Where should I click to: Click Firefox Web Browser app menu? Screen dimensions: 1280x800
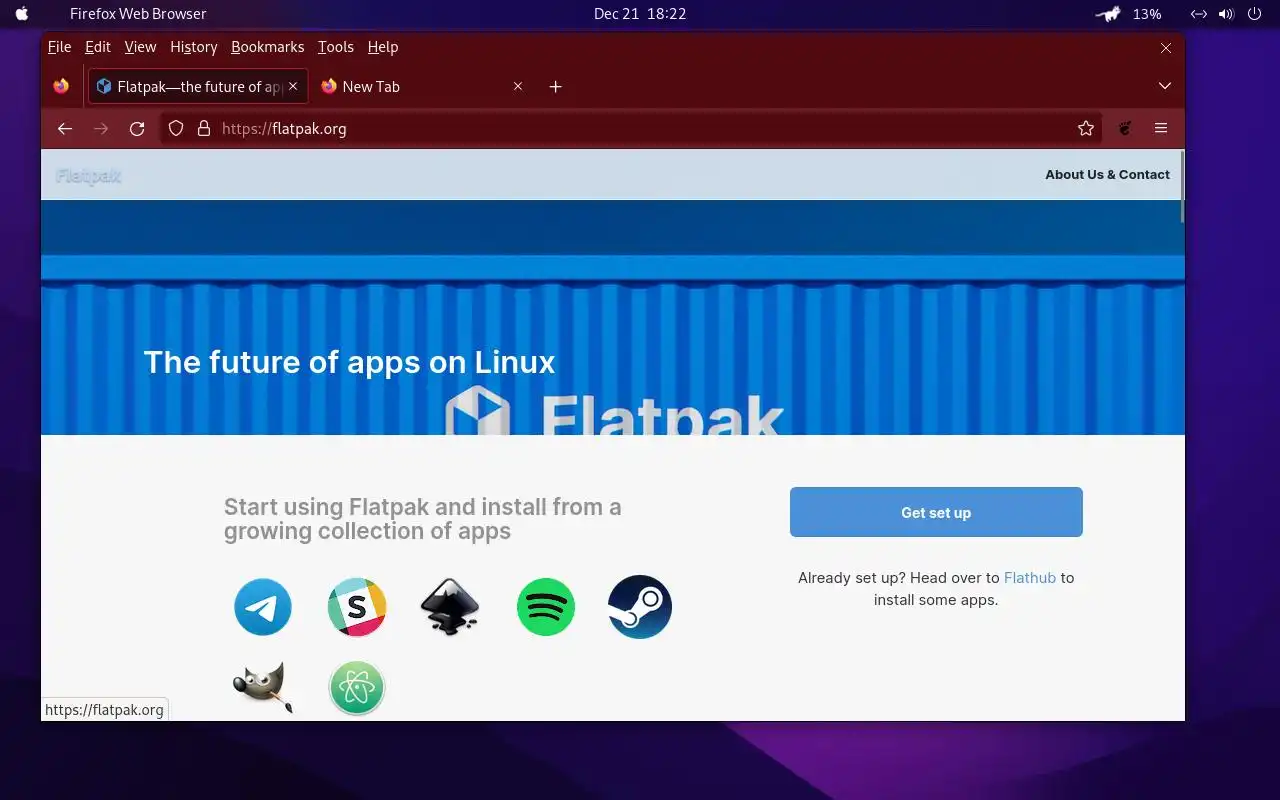pyautogui.click(x=138, y=14)
